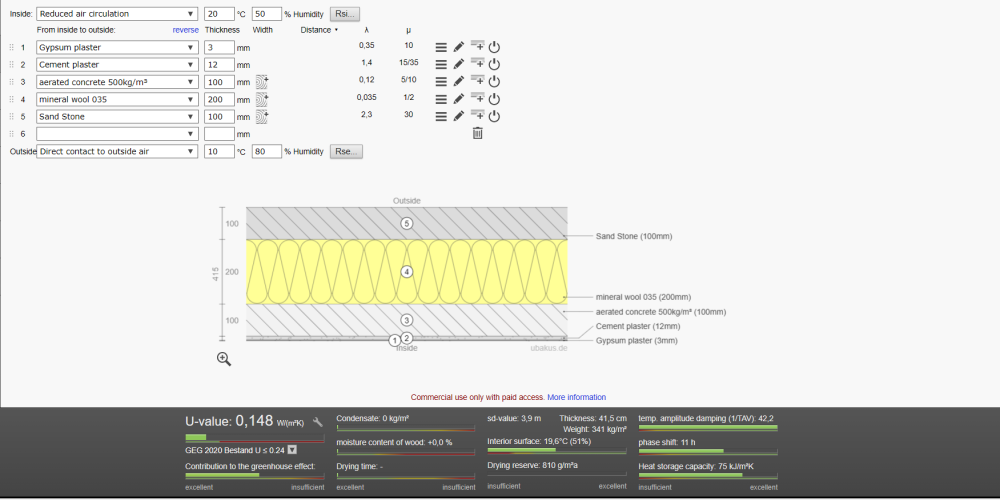Image resolution: width=1000 pixels, height=500 pixels.
Task: Reverse the layer order via 'reverse' link
Action: tap(186, 30)
